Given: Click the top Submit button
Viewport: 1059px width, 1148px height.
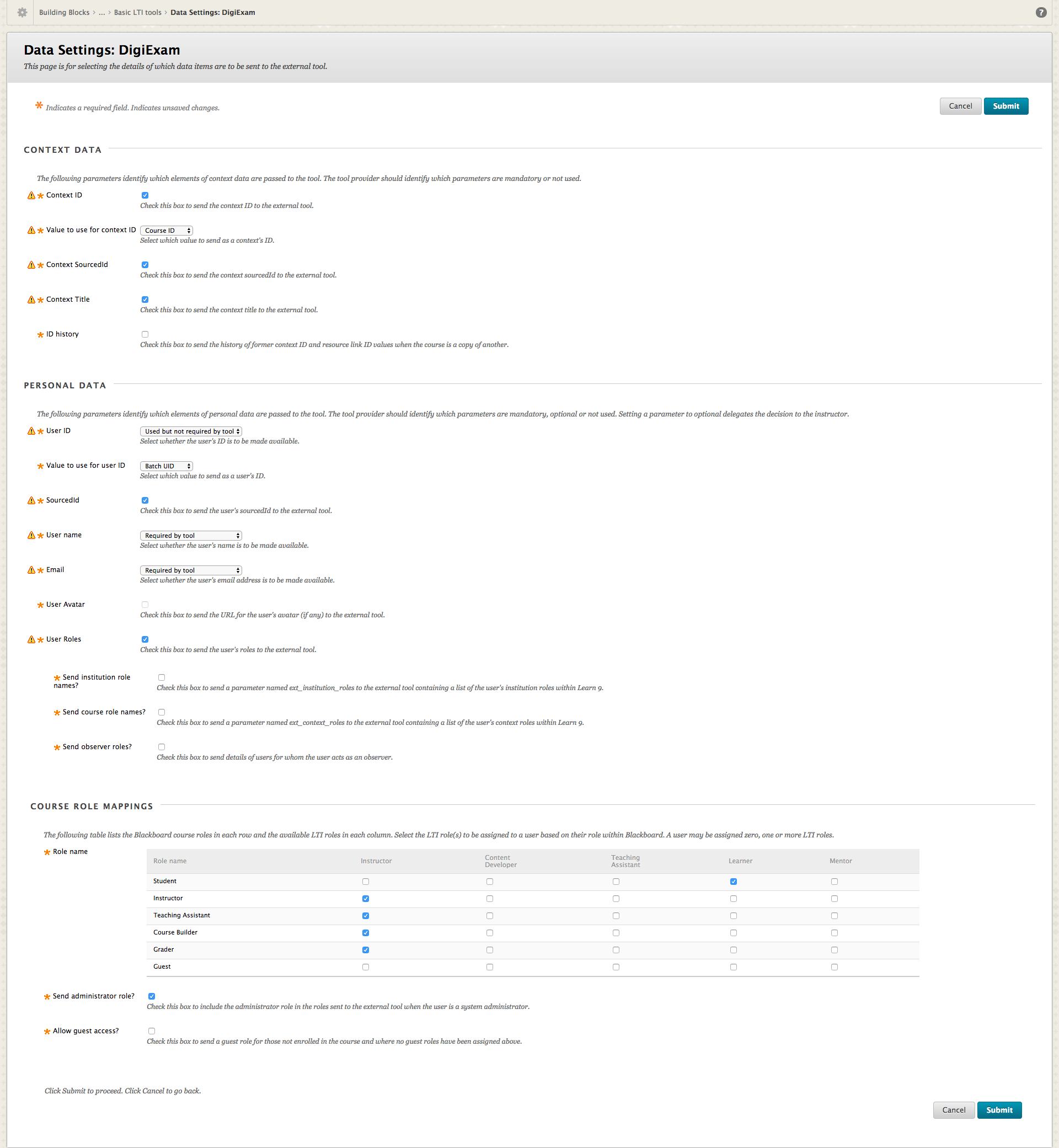Looking at the screenshot, I should (1005, 106).
